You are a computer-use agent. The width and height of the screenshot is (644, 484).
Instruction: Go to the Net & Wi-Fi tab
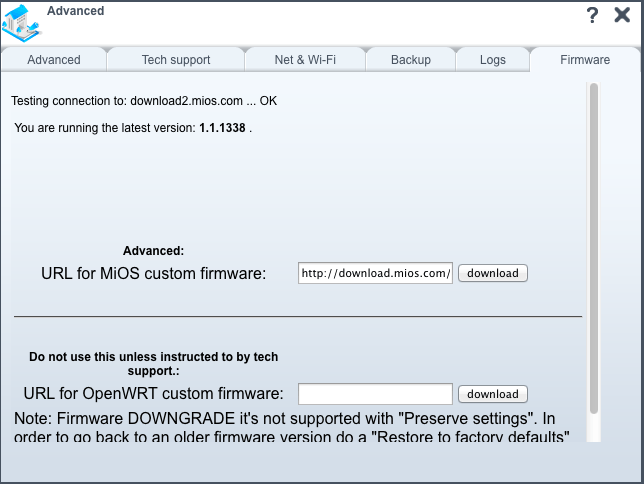coord(305,60)
